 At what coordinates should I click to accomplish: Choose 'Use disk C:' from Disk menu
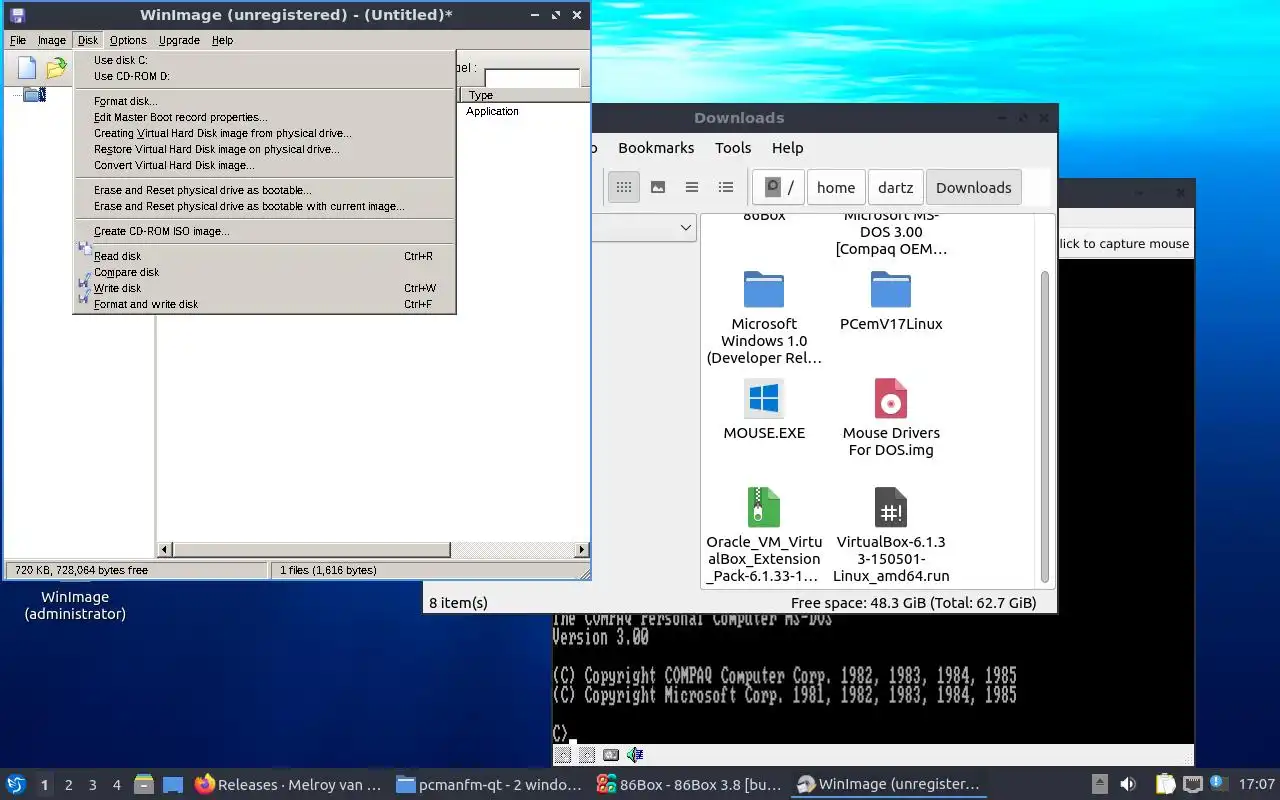pyautogui.click(x=264, y=60)
